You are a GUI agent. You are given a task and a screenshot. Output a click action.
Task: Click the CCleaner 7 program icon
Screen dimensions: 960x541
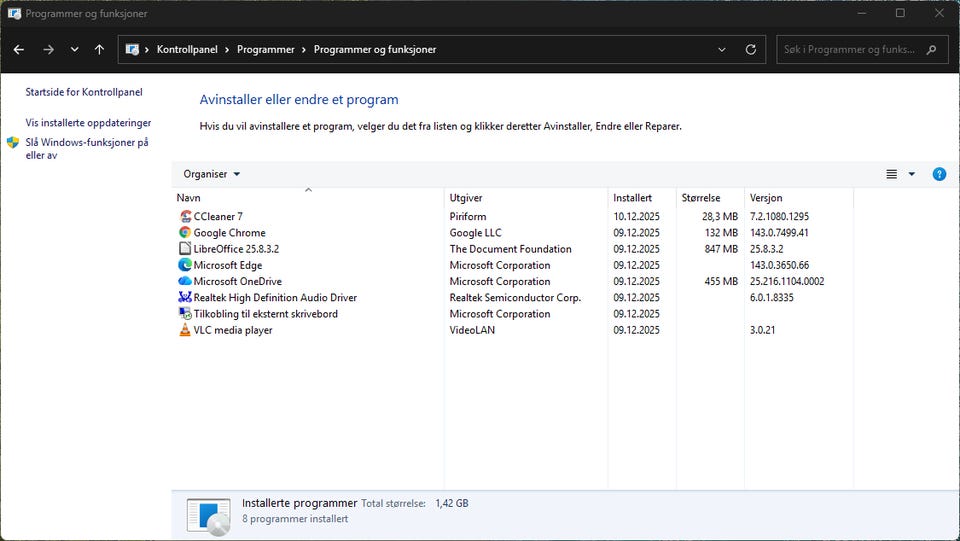[x=185, y=216]
